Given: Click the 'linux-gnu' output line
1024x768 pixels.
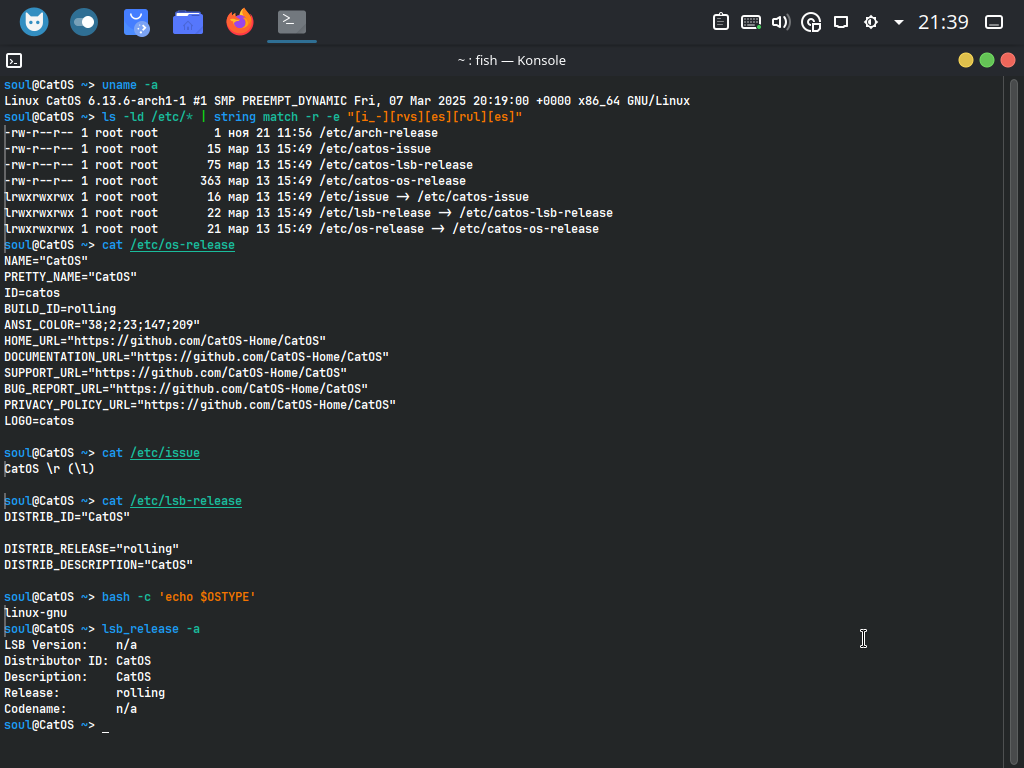Looking at the screenshot, I should coord(36,613).
